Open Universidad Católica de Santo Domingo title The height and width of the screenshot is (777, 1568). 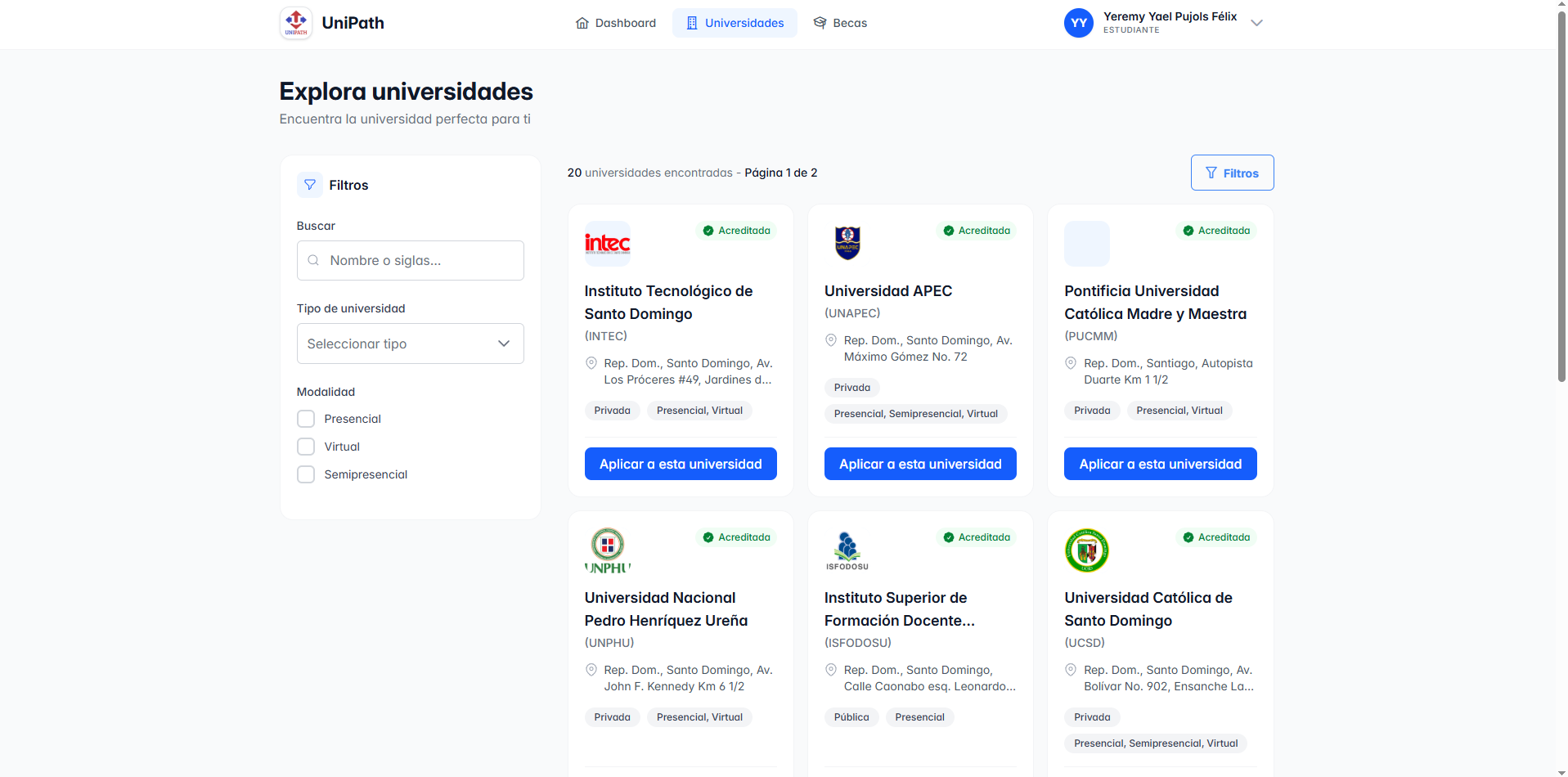pyautogui.click(x=1148, y=609)
